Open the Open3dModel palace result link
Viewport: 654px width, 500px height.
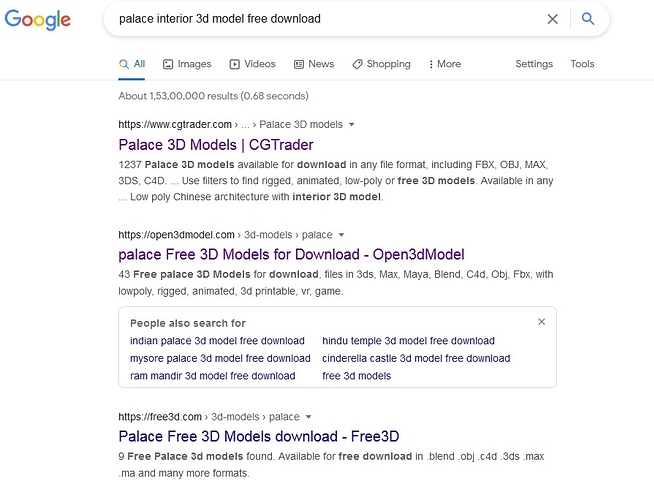291,254
